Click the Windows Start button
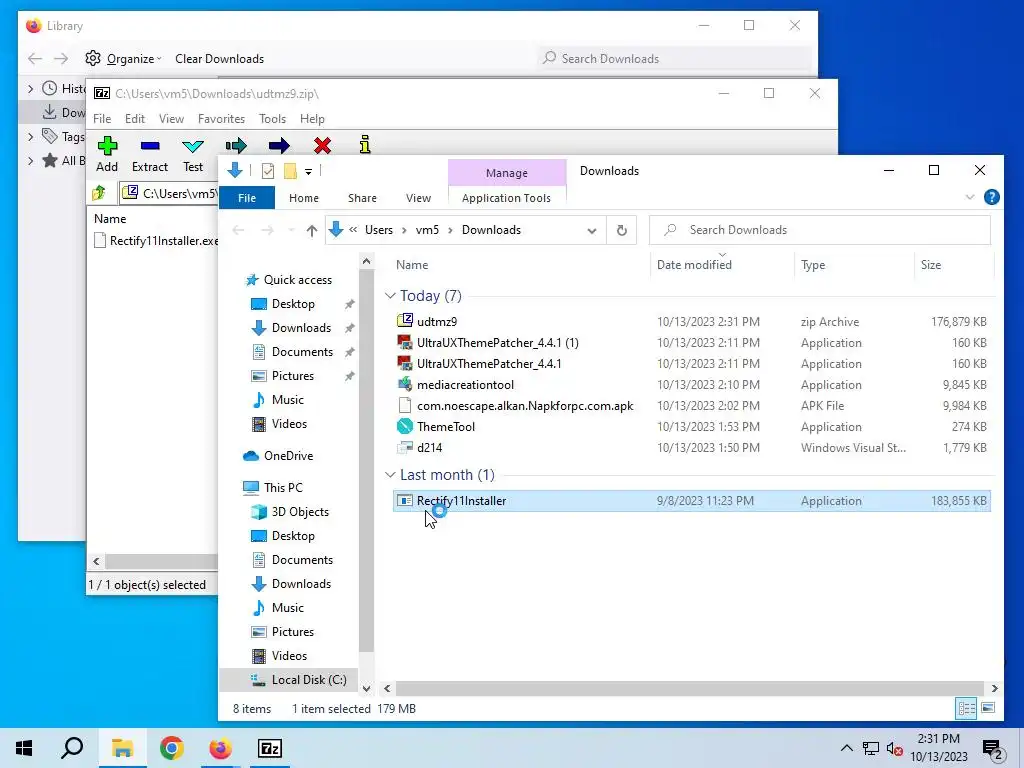This screenshot has width=1024, height=768. (x=24, y=748)
